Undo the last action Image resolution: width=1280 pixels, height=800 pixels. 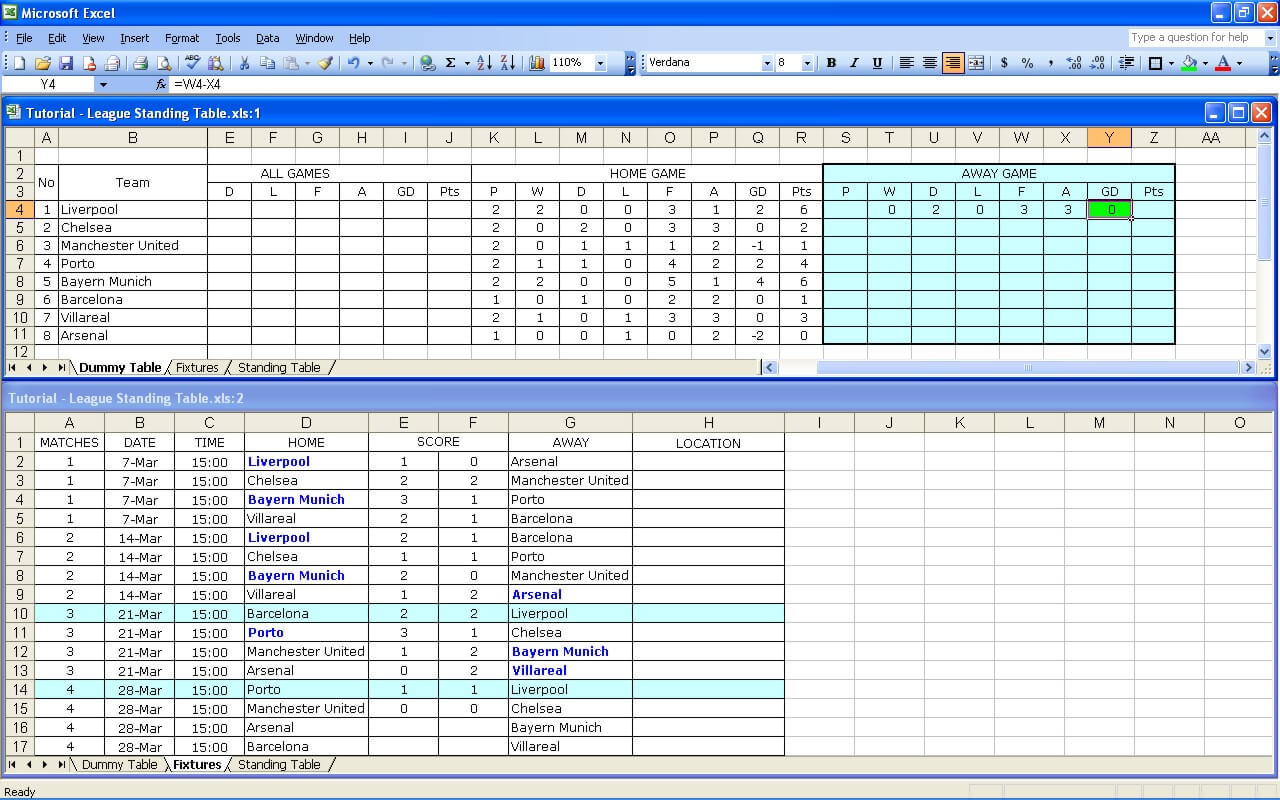point(353,63)
